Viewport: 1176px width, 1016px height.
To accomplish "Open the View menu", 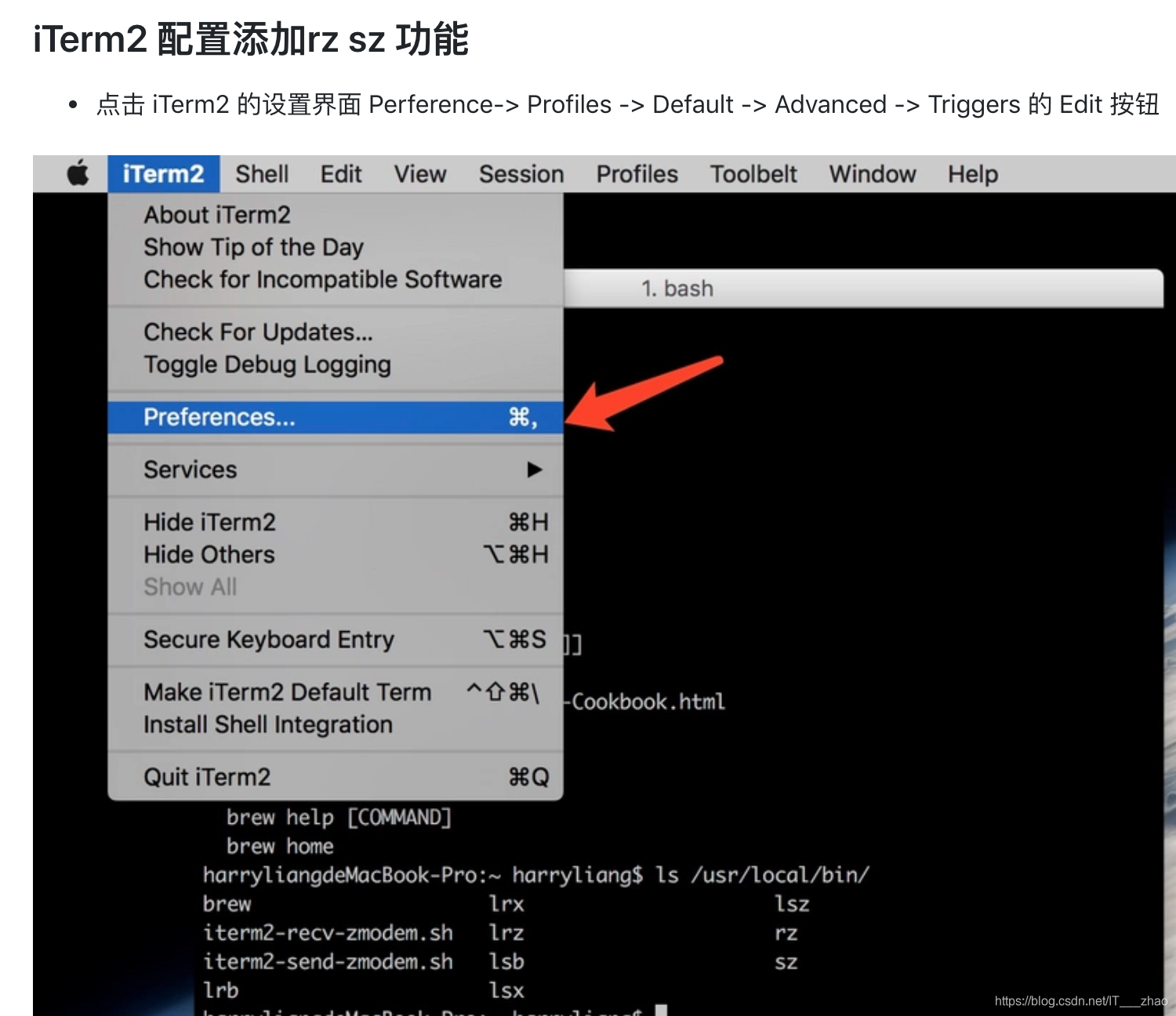I will (x=420, y=174).
